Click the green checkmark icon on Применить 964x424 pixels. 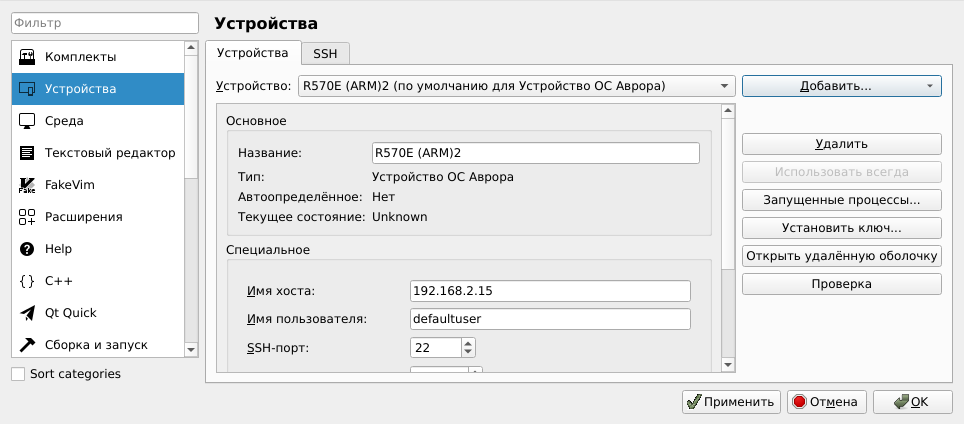point(694,402)
